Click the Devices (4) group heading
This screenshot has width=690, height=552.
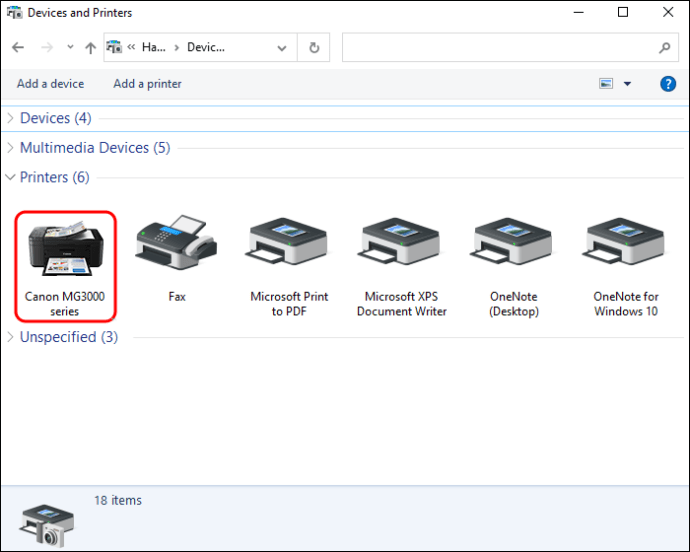(x=56, y=118)
